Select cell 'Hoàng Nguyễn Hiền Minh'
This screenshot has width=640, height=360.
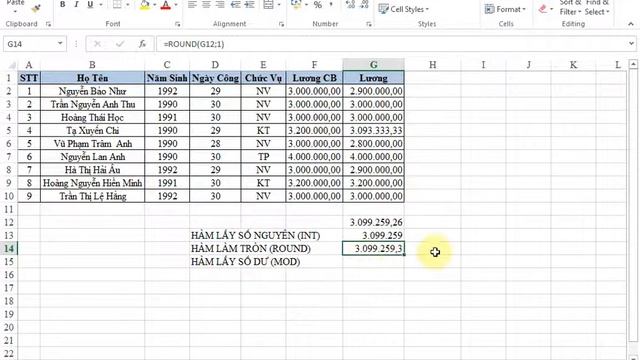(92, 183)
